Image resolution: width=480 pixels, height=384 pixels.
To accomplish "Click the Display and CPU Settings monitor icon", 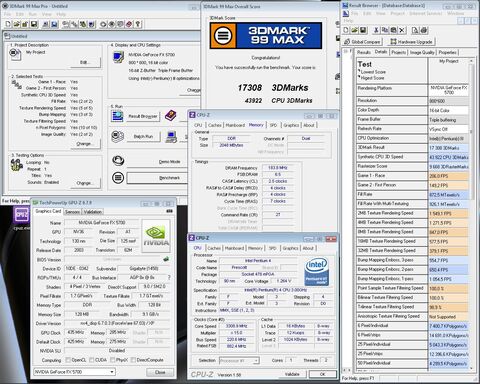I will pyautogui.click(x=118, y=57).
